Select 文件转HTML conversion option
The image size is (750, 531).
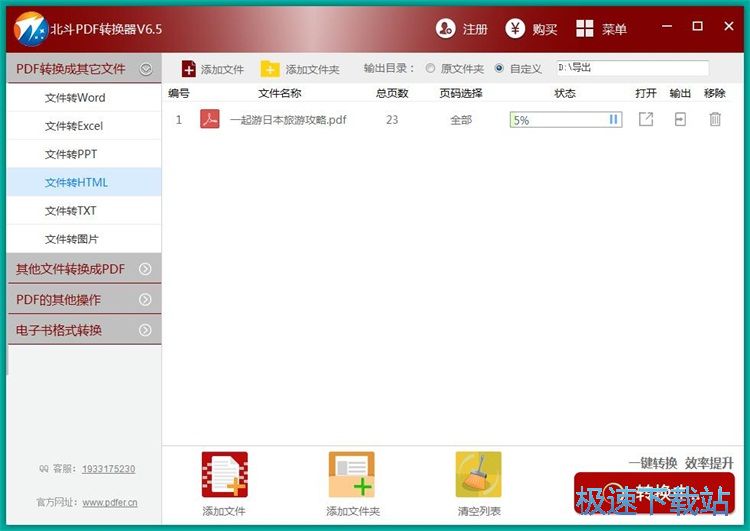(84, 182)
